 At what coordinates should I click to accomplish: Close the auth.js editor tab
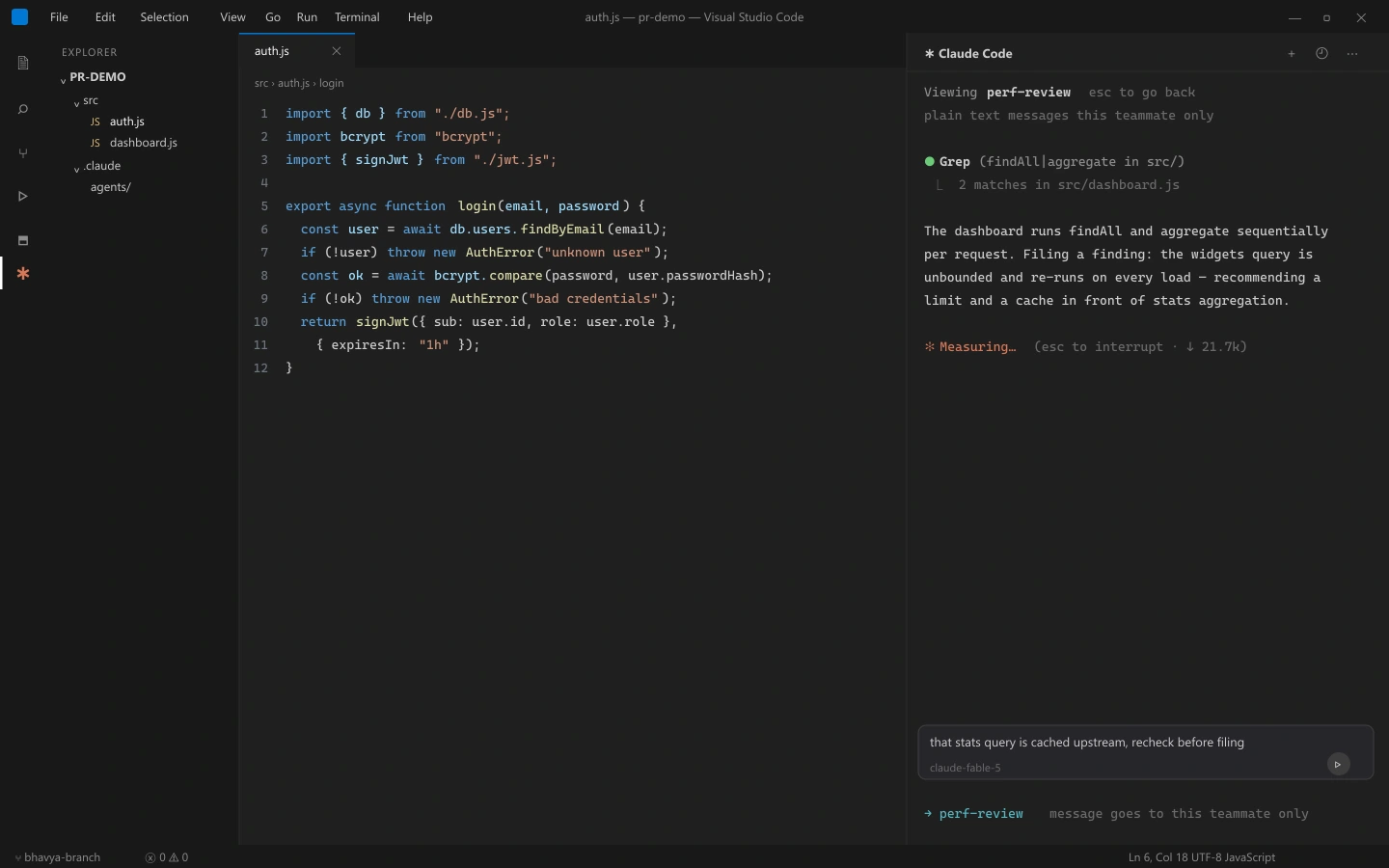point(337,51)
